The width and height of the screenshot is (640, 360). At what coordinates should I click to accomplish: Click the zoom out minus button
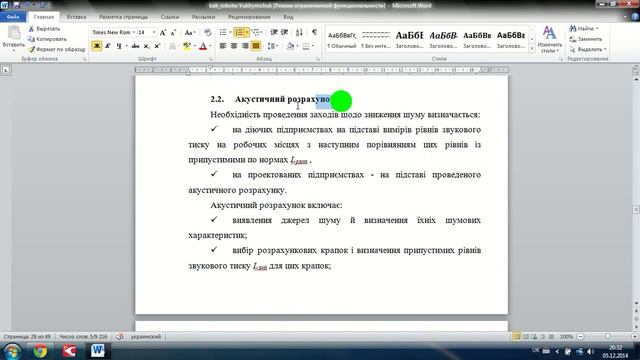pos(580,337)
